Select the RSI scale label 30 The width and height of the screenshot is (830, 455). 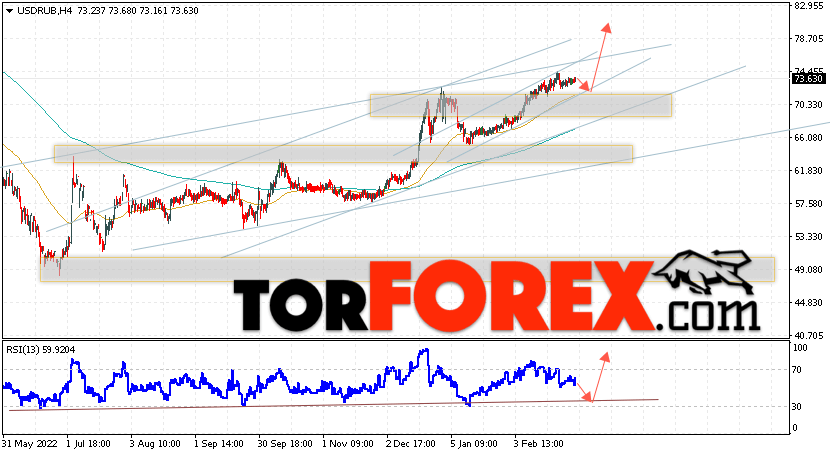point(798,406)
